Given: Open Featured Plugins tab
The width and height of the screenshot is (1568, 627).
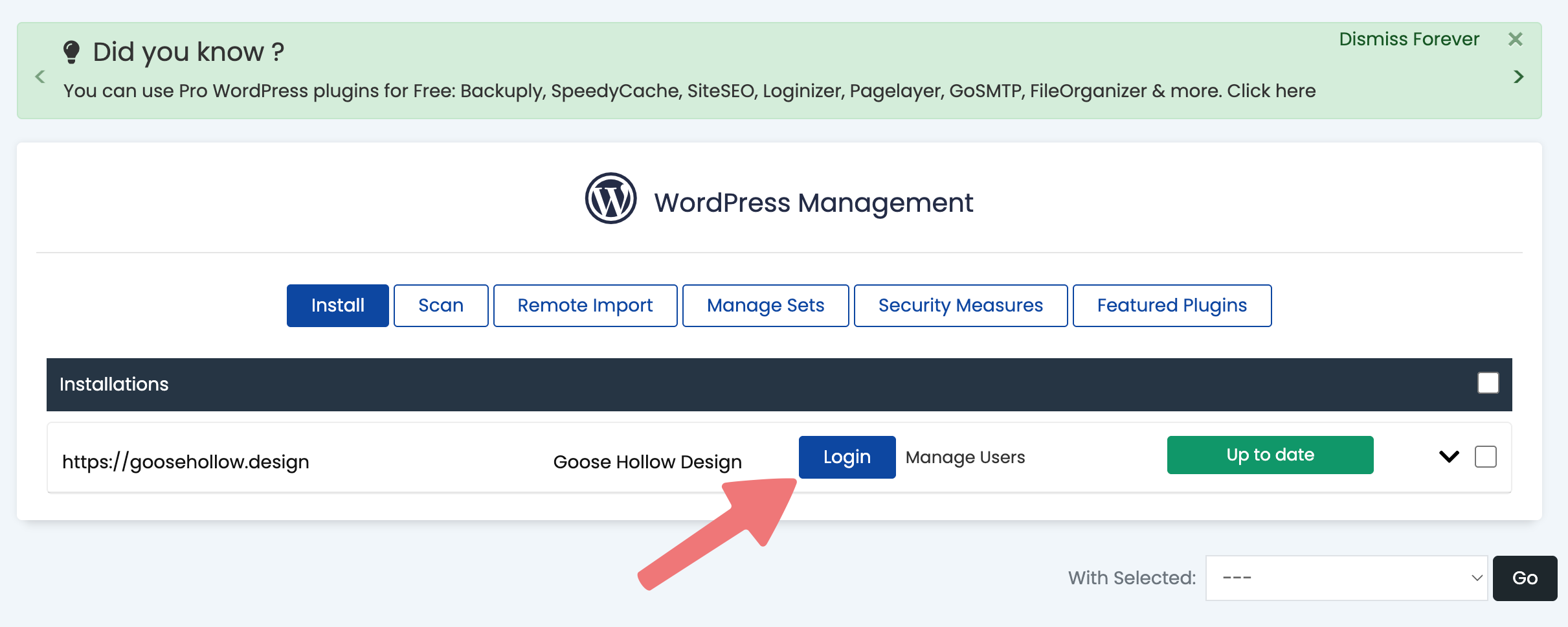Looking at the screenshot, I should pyautogui.click(x=1172, y=306).
